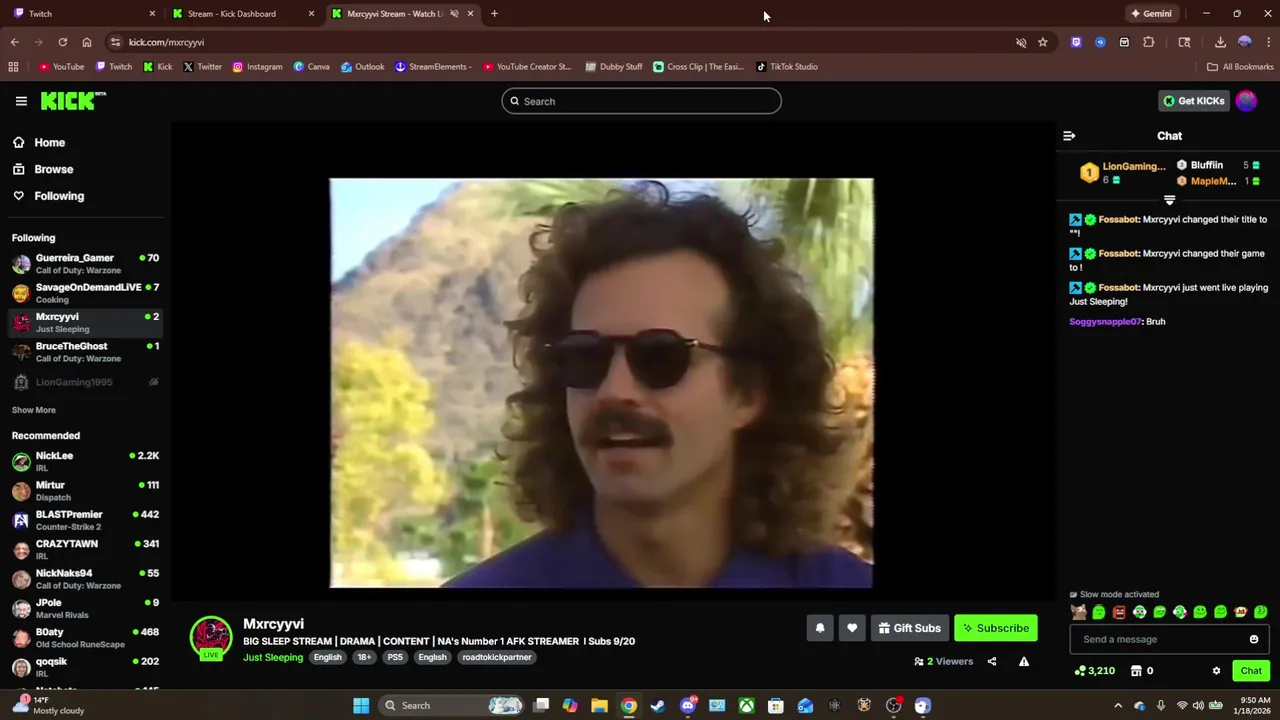This screenshot has height=720, width=1280.
Task: Collapse the chat panel
Action: tap(1069, 136)
